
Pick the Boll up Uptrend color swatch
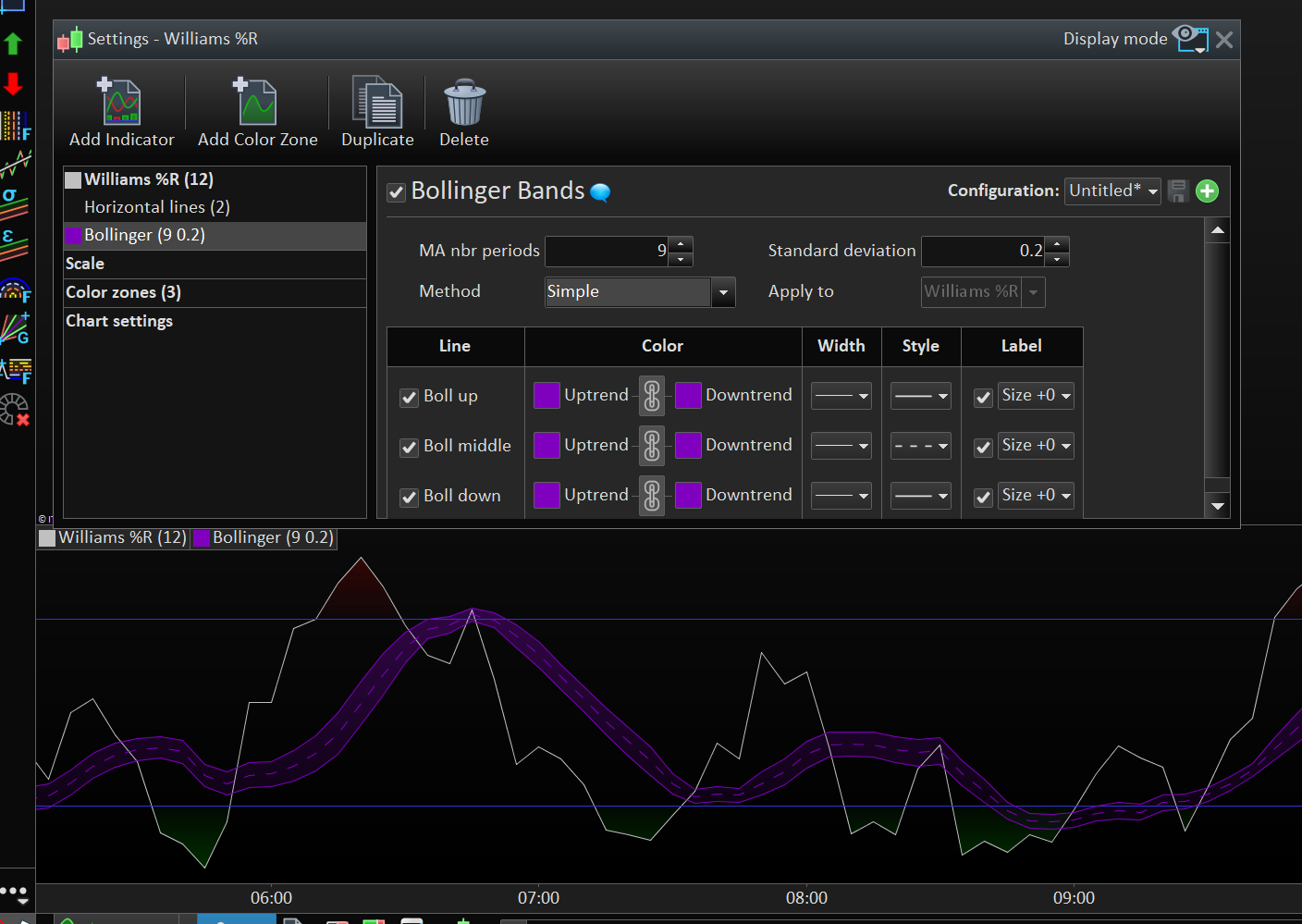pyautogui.click(x=547, y=396)
